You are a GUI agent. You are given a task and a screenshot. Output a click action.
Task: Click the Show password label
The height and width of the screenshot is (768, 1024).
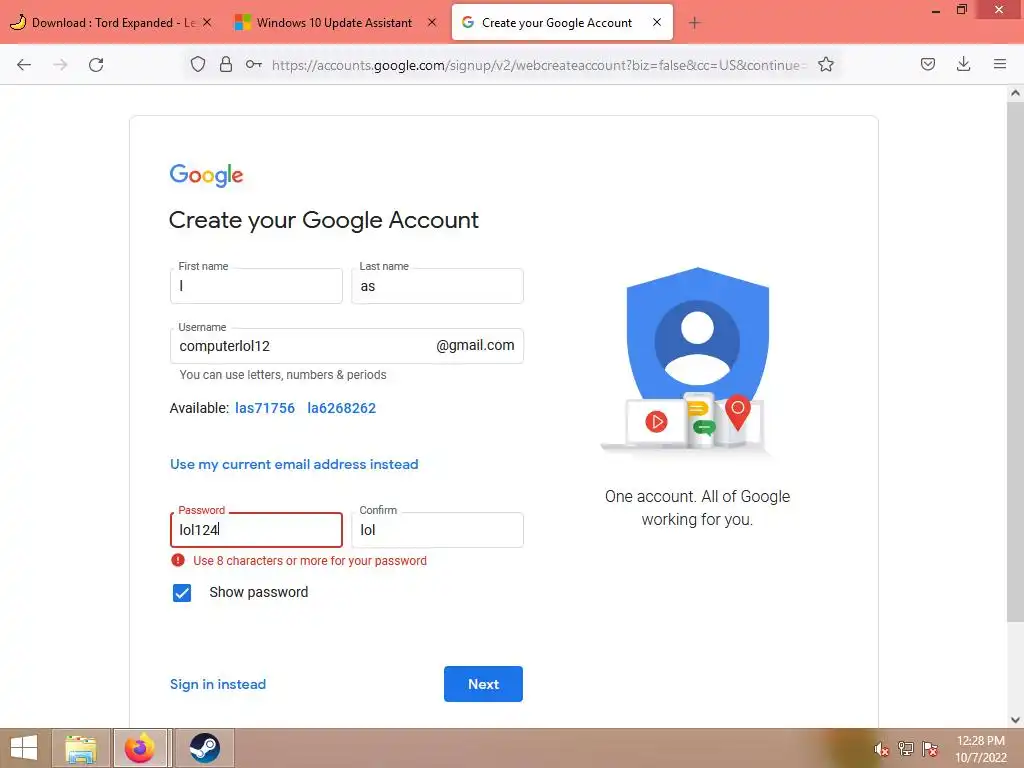259,592
